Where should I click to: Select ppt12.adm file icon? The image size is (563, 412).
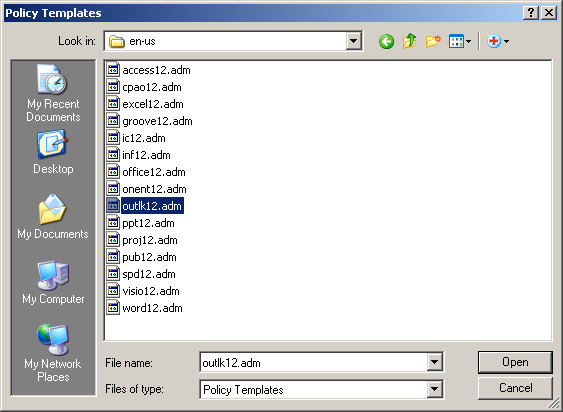(113, 223)
